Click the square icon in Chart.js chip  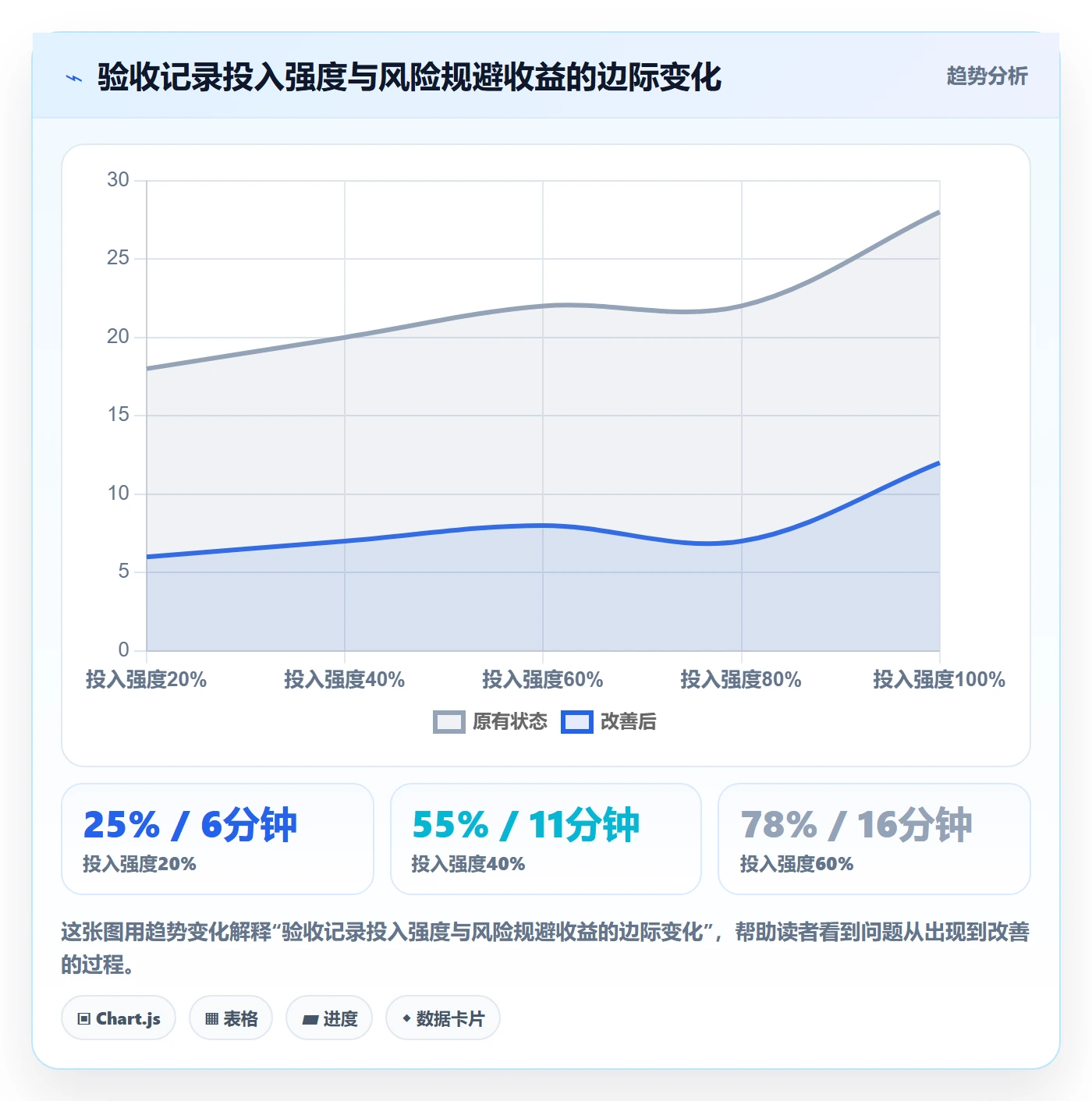[84, 1018]
